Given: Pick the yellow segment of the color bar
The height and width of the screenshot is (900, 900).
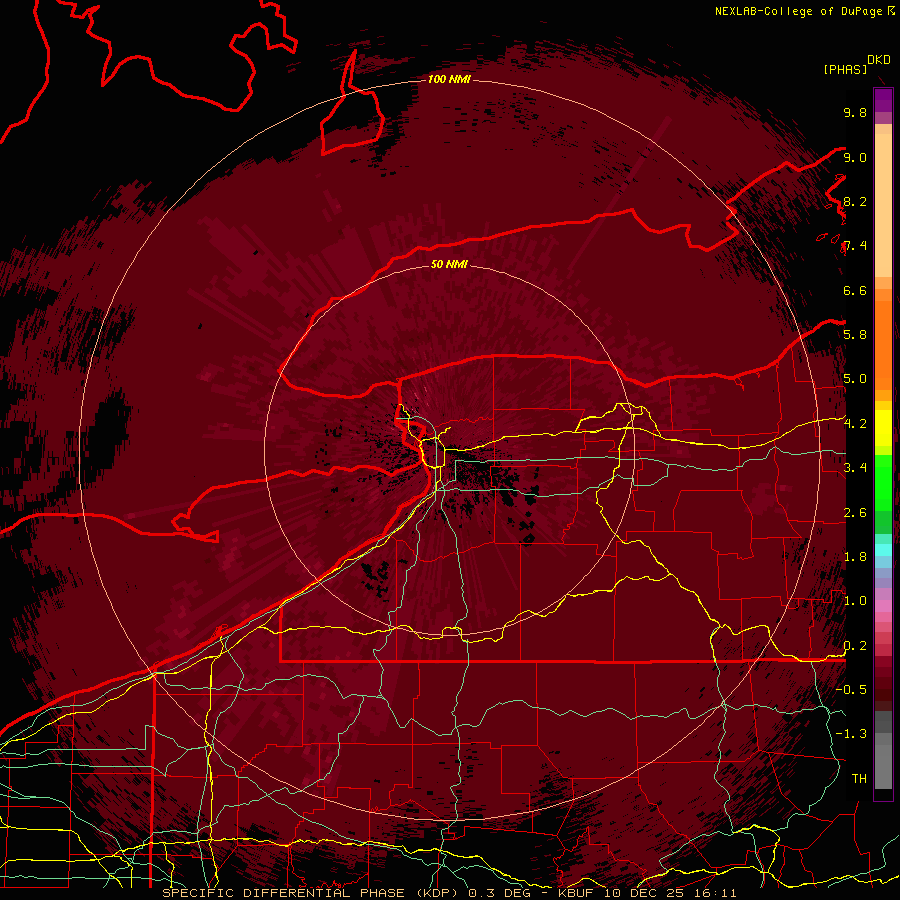Looking at the screenshot, I should click(x=883, y=428).
